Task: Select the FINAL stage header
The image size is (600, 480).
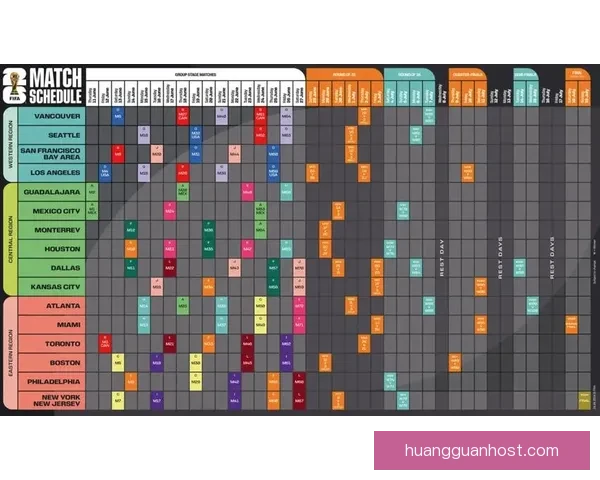Action: click(577, 74)
